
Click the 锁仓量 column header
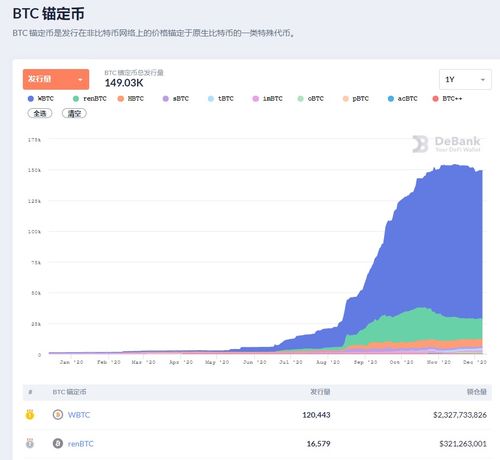point(477,392)
